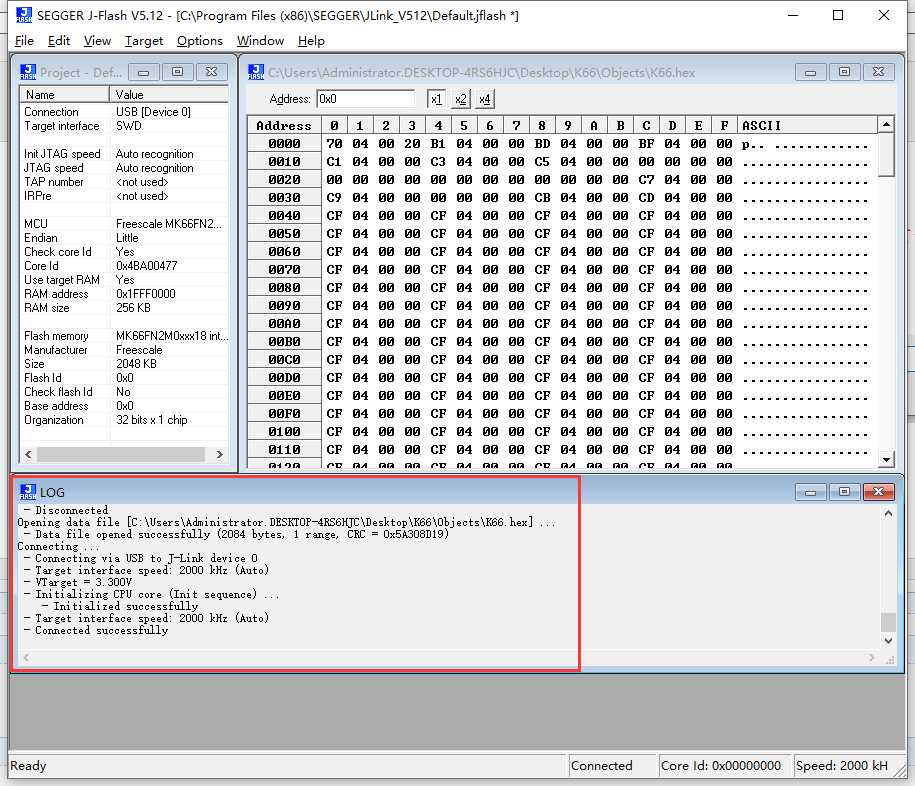Screen dimensions: 915x786
Task: Click the Check flash Id No value
Action: tap(123, 392)
